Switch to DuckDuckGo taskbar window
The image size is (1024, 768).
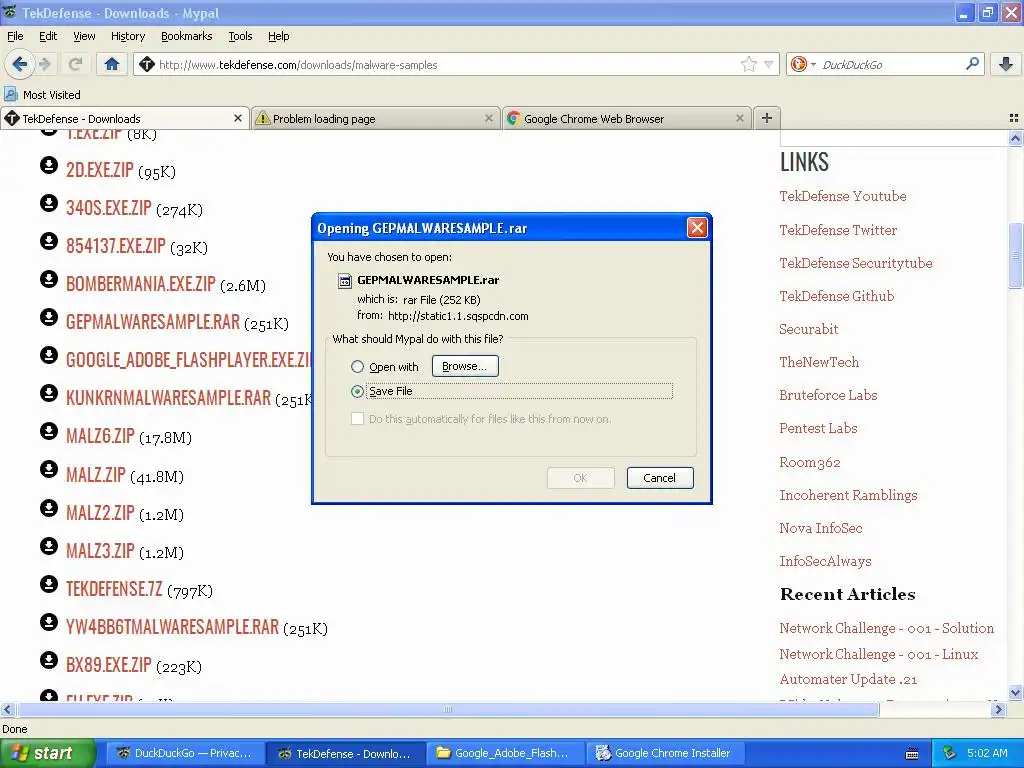(x=185, y=753)
